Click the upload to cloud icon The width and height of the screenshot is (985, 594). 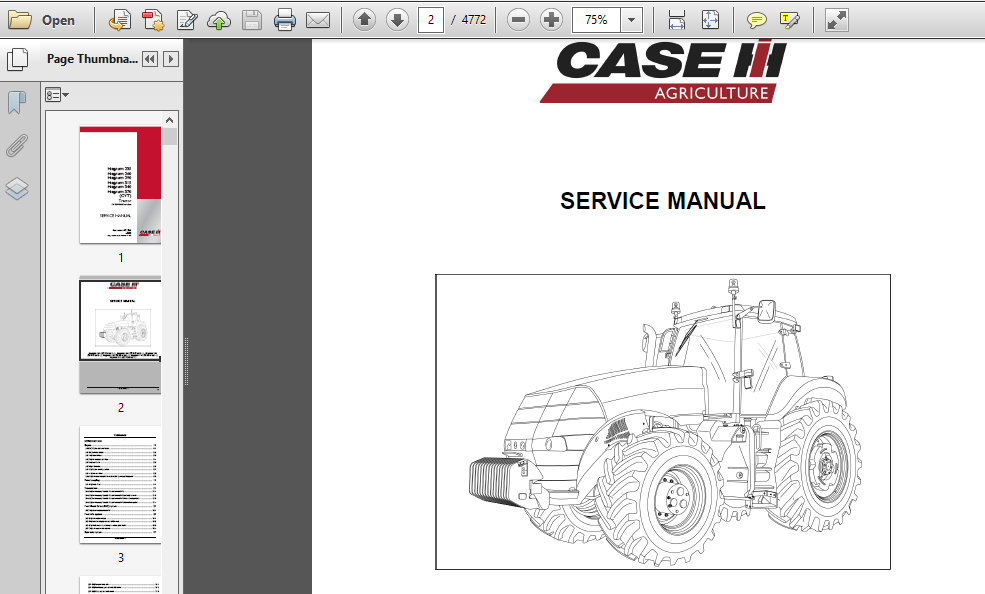(x=219, y=20)
